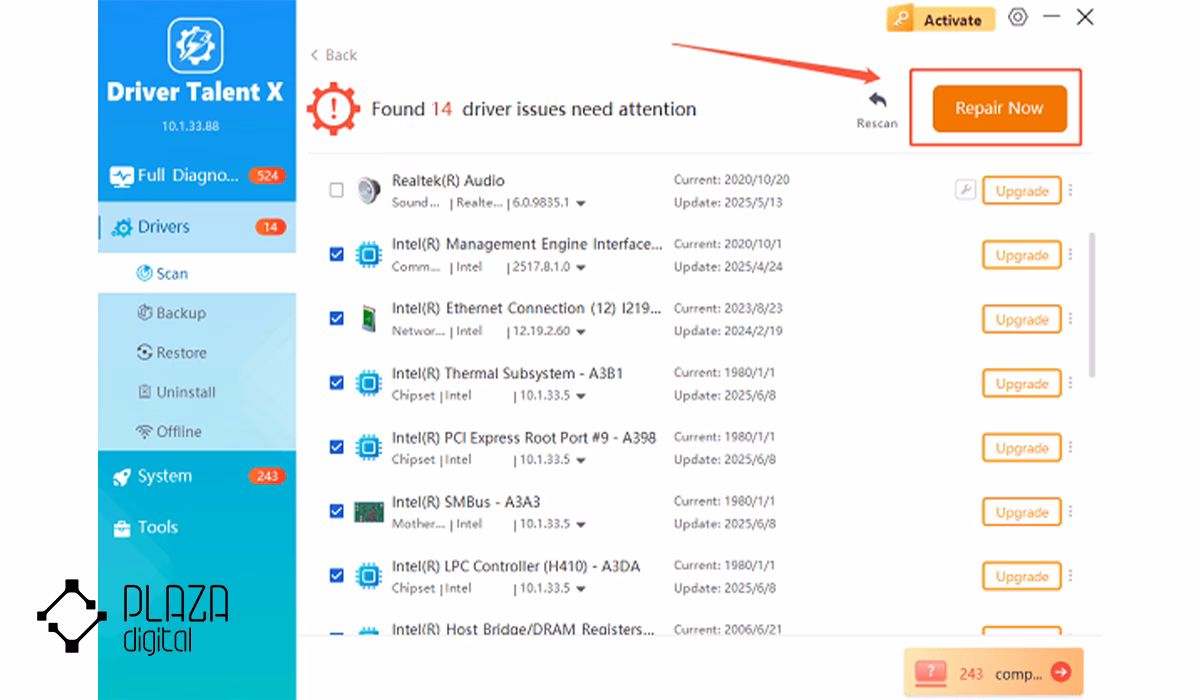Check the Realtek Audio checkbox

tap(337, 190)
